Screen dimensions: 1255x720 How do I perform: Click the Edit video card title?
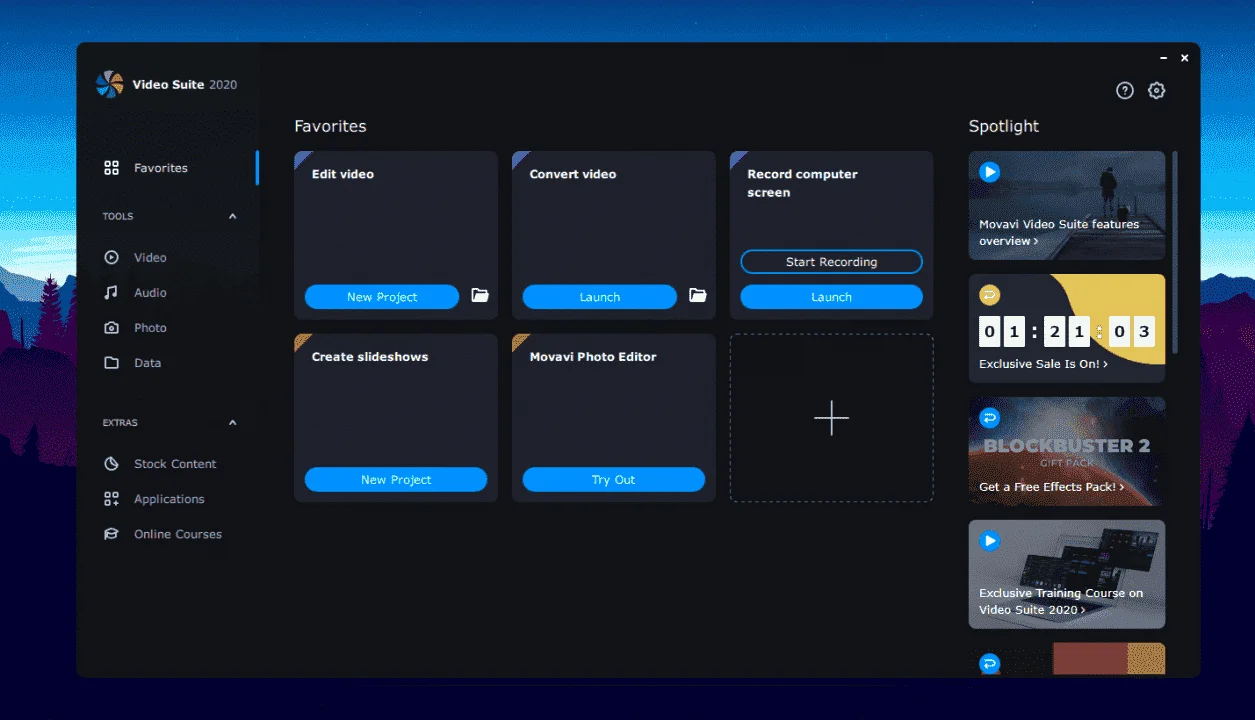tap(343, 174)
